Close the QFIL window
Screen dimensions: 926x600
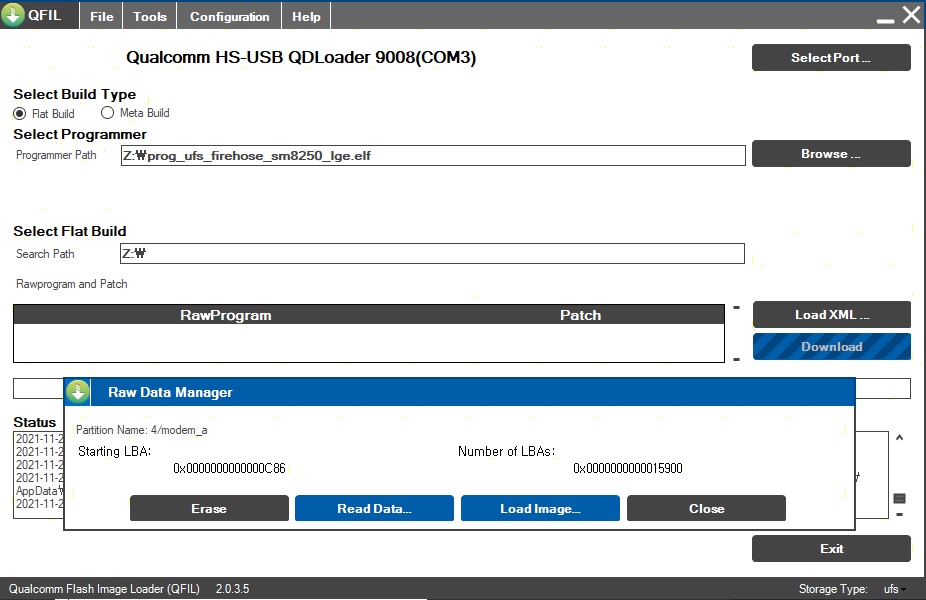[x=911, y=14]
